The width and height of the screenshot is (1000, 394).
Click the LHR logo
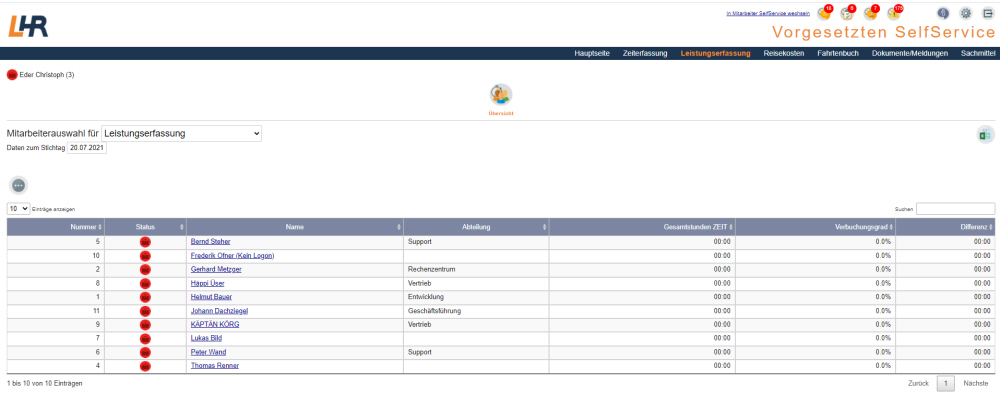pos(28,26)
